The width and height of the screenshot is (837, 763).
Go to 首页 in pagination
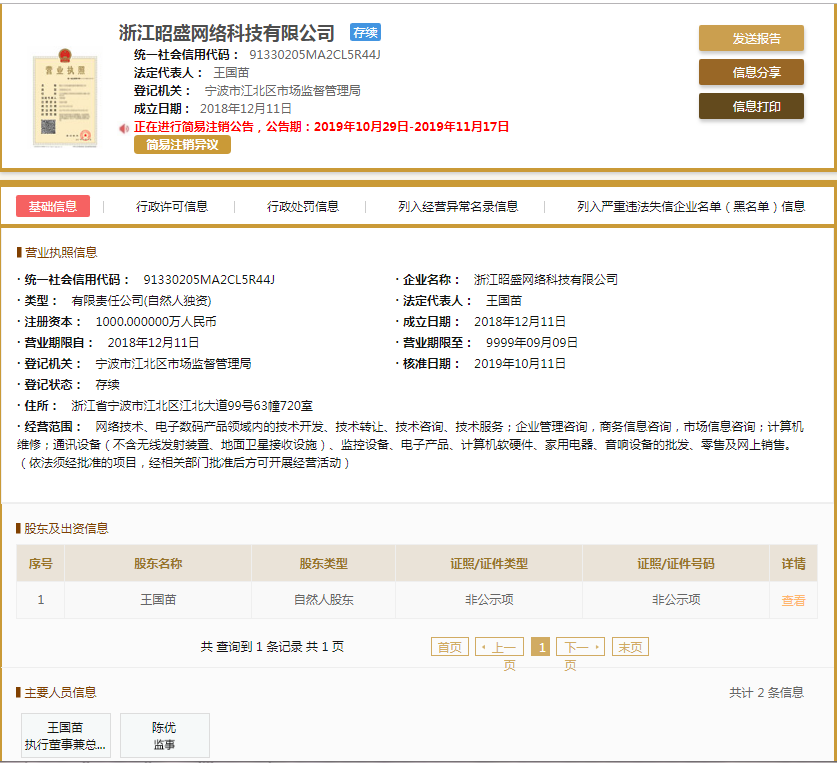pos(450,647)
